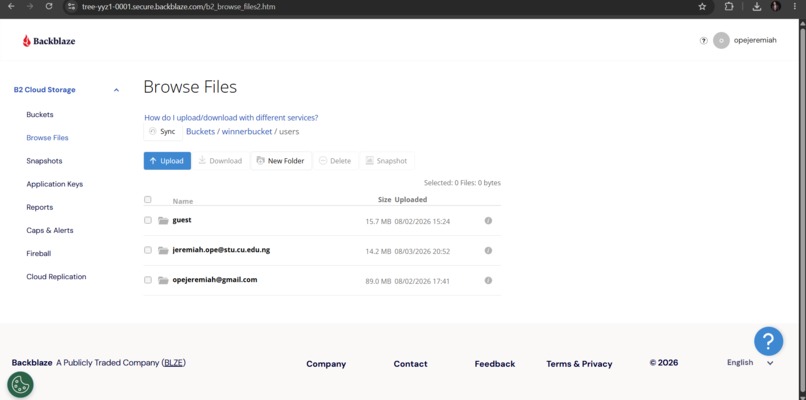This screenshot has height=400, width=806.
Task: Open Company footer link
Action: click(326, 364)
